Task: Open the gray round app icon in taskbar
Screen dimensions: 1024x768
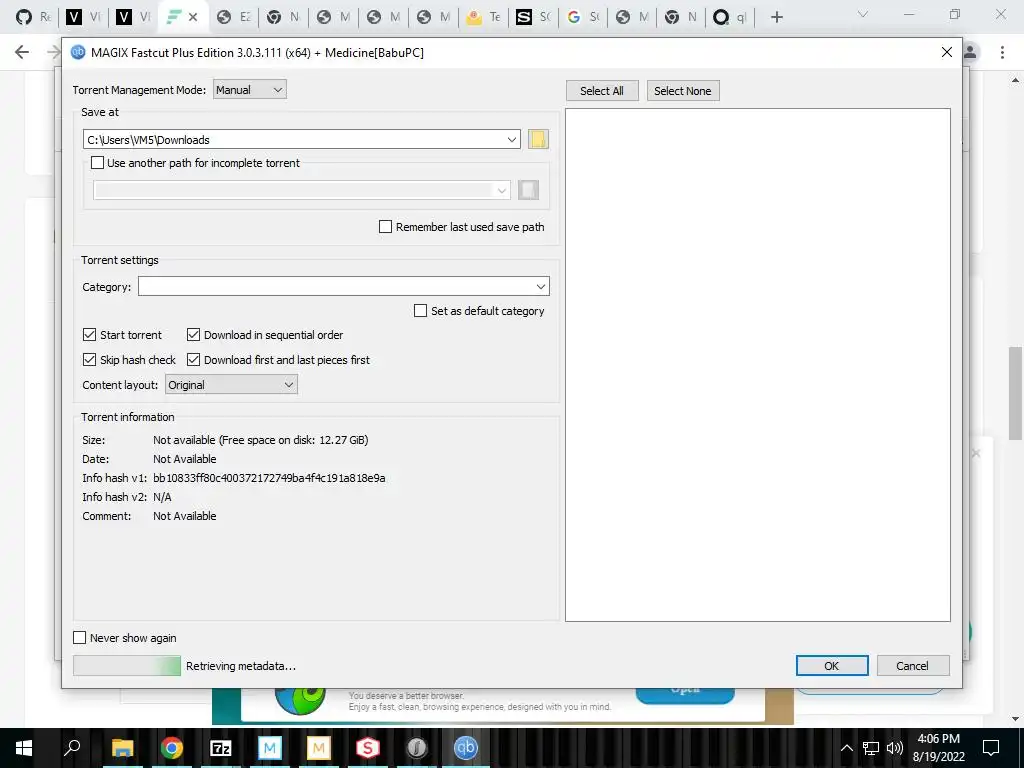Action: point(417,748)
